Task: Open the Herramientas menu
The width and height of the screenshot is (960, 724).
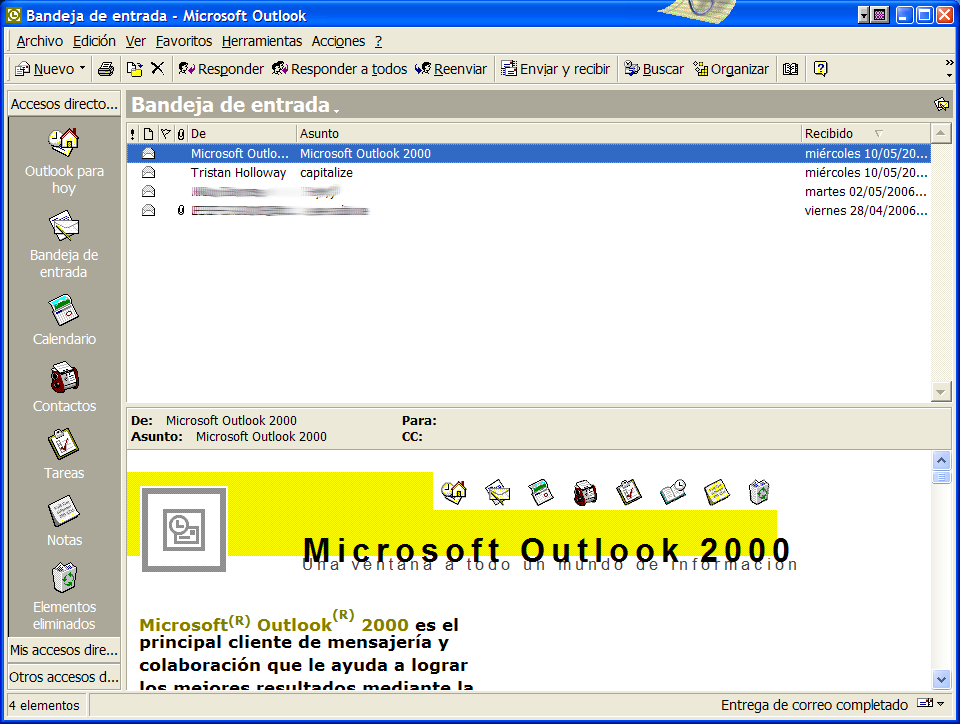Action: pos(262,41)
